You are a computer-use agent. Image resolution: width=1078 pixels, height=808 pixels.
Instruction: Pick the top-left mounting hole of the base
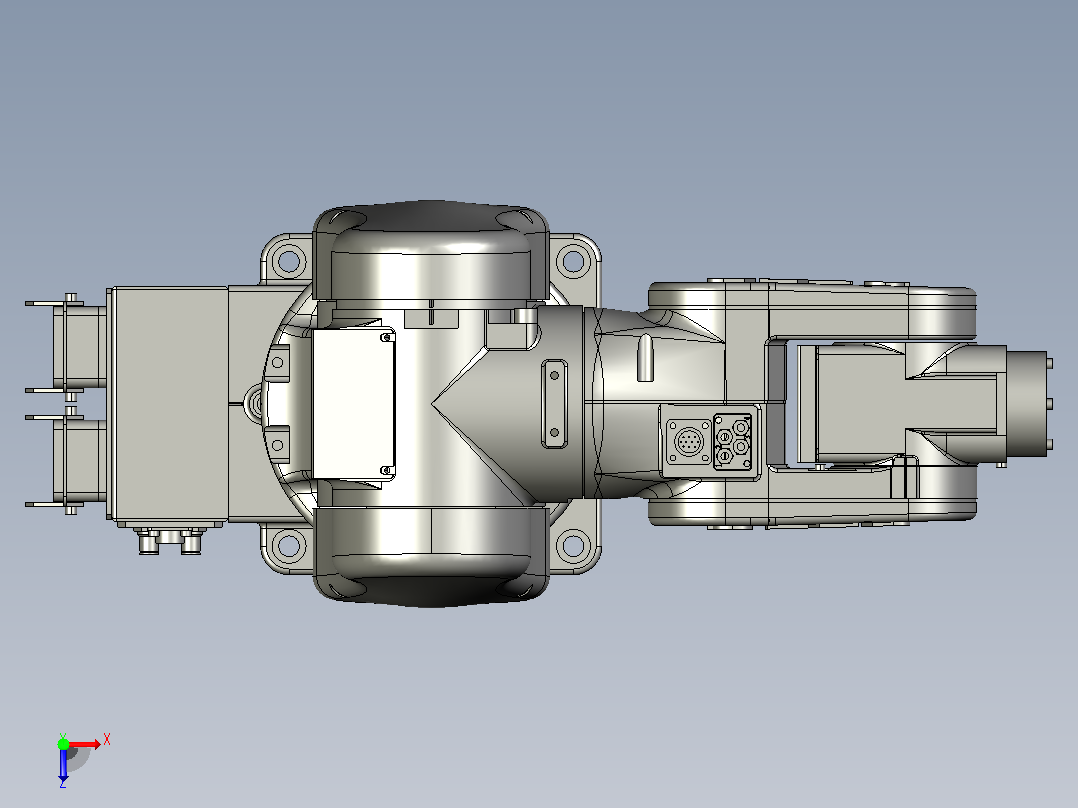289,261
